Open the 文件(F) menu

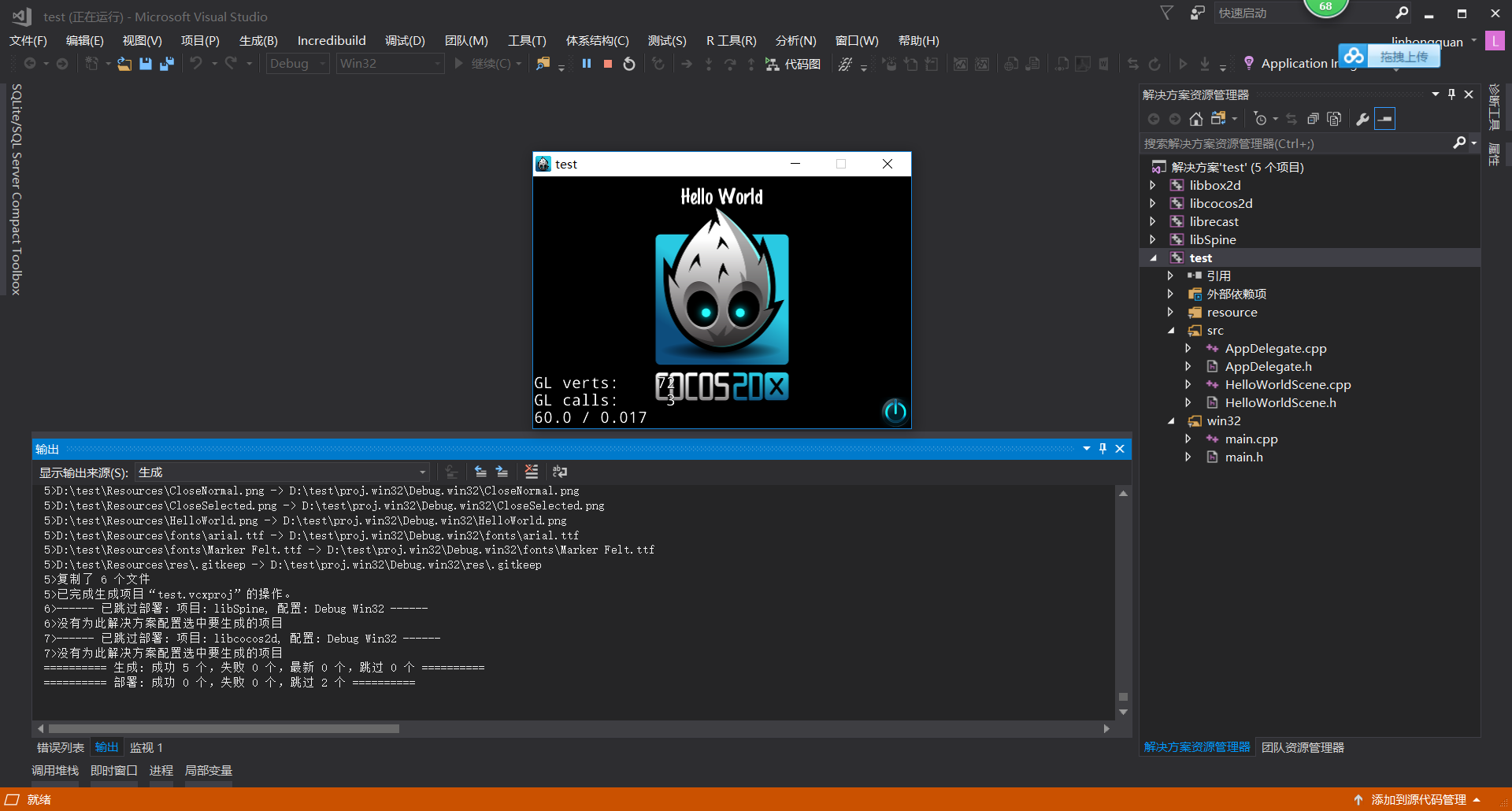[x=28, y=41]
